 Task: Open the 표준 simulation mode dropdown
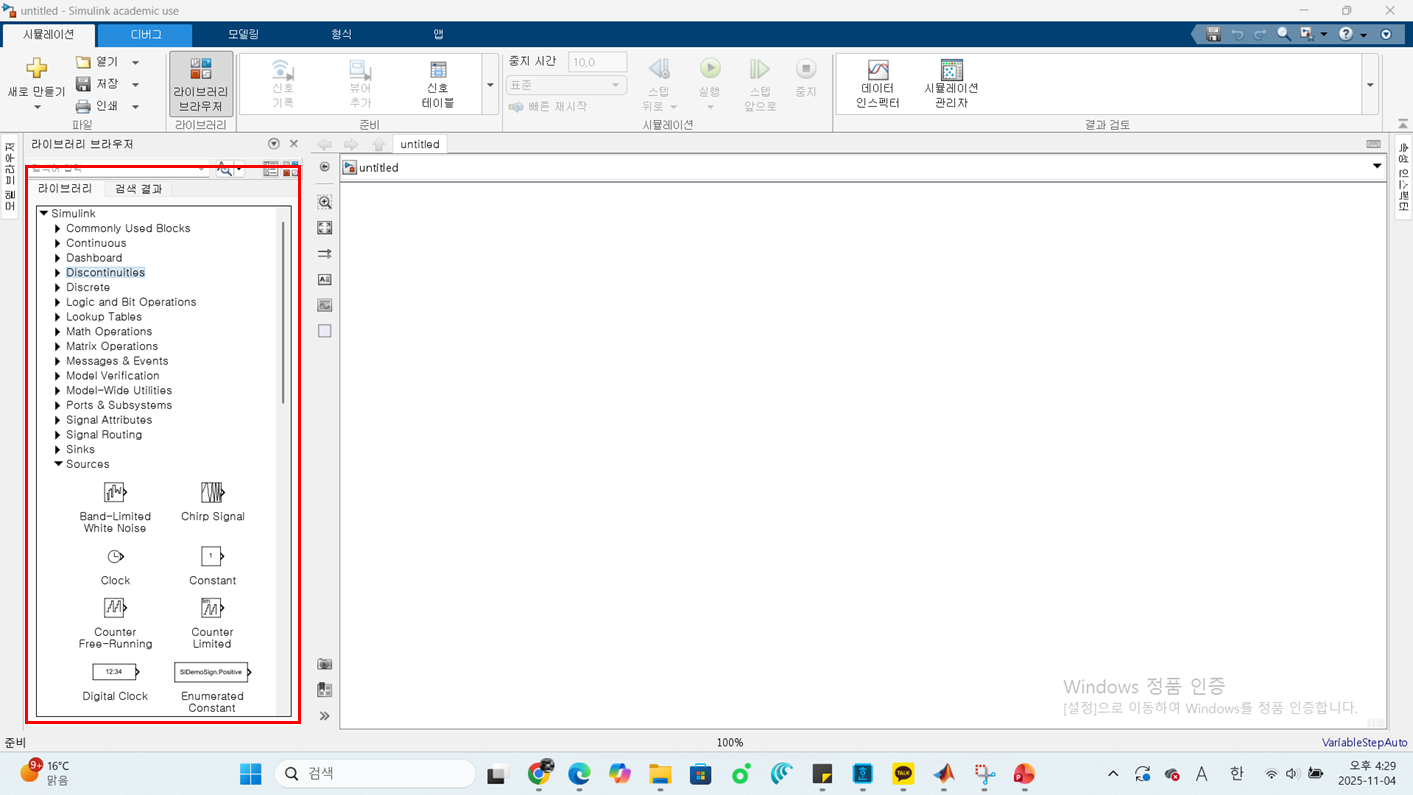coord(566,85)
